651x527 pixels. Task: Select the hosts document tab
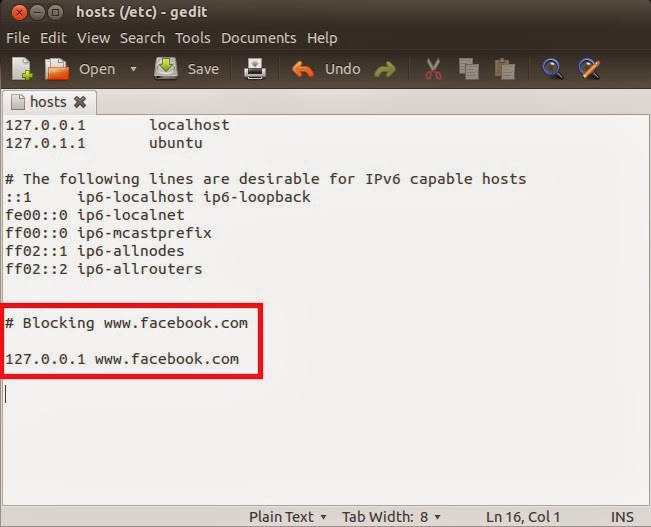(x=49, y=102)
